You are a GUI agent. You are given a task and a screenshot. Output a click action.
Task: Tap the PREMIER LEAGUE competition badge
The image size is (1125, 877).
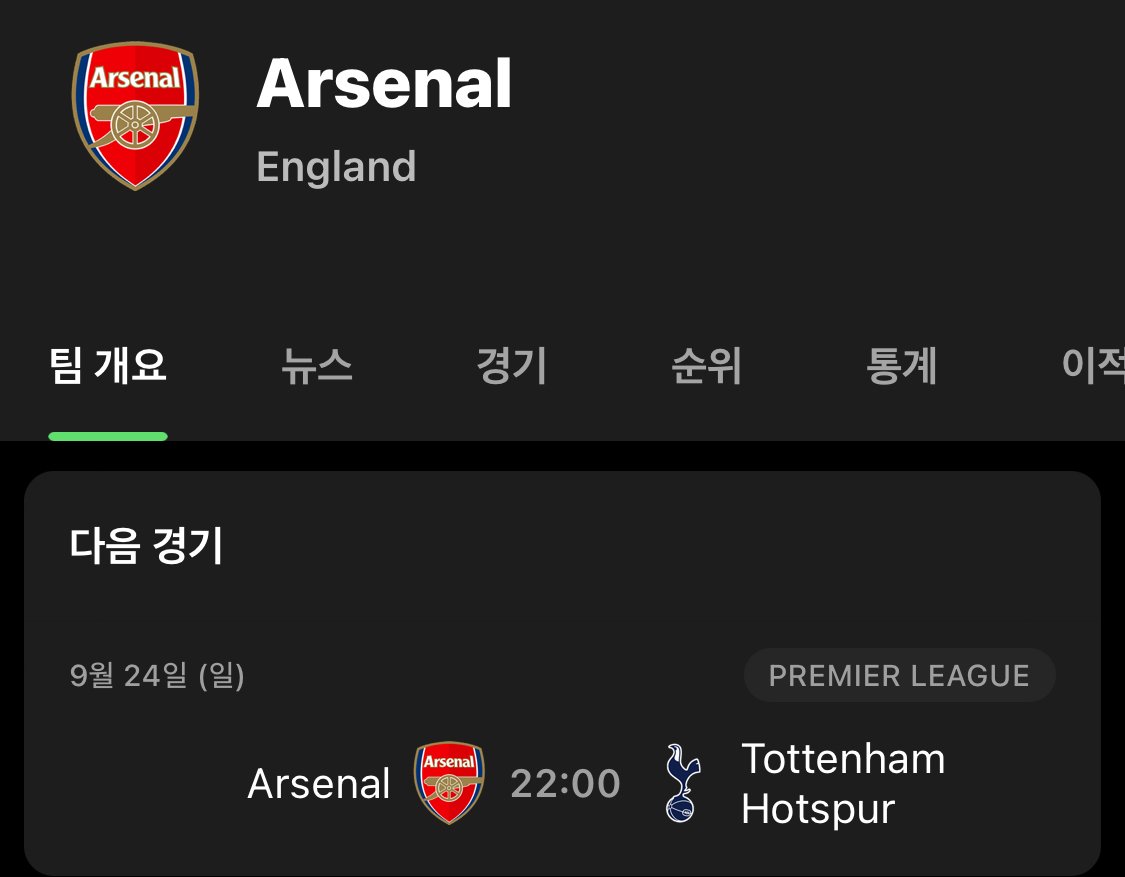click(x=899, y=675)
